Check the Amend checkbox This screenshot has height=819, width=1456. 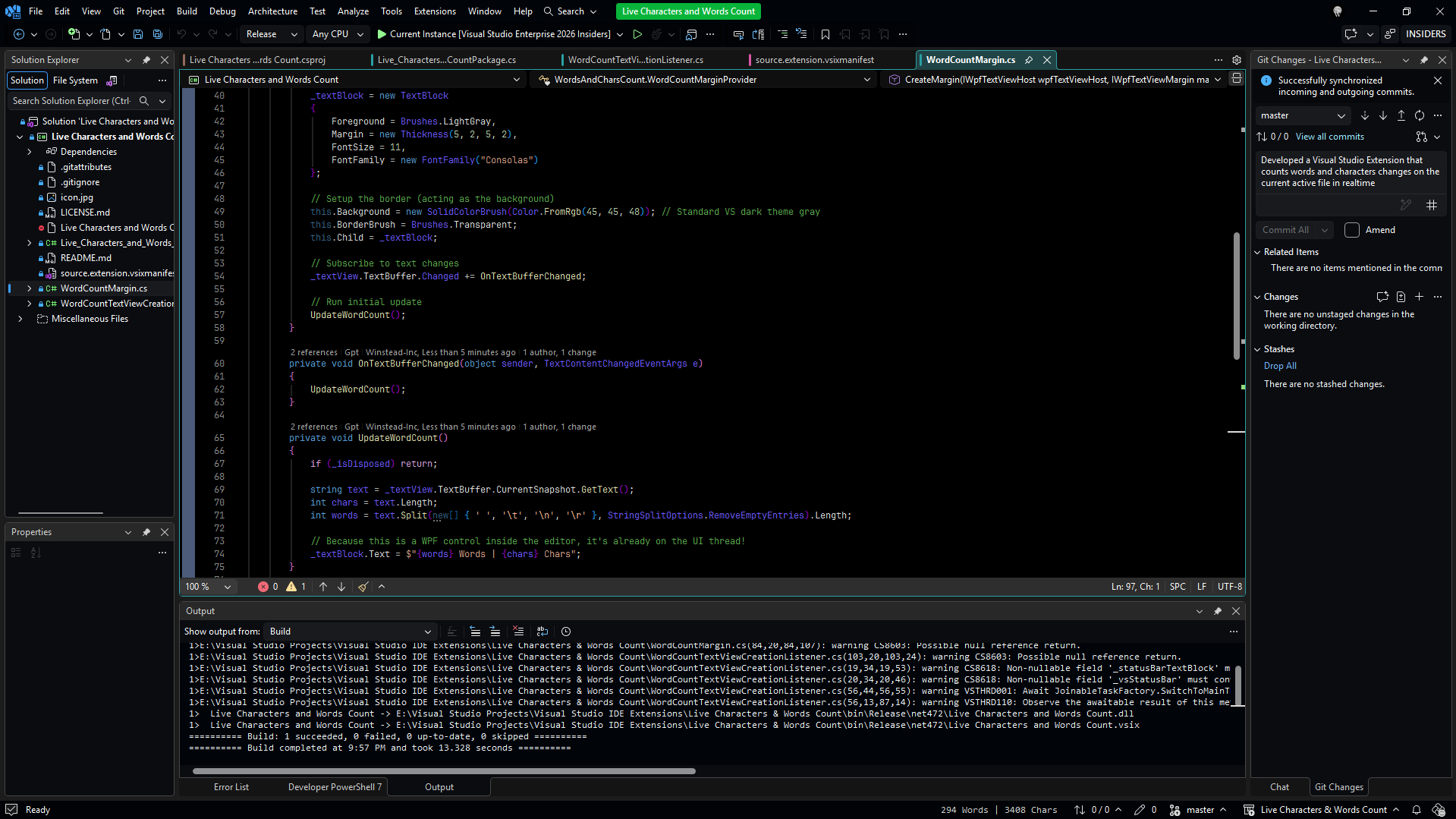pos(1352,230)
